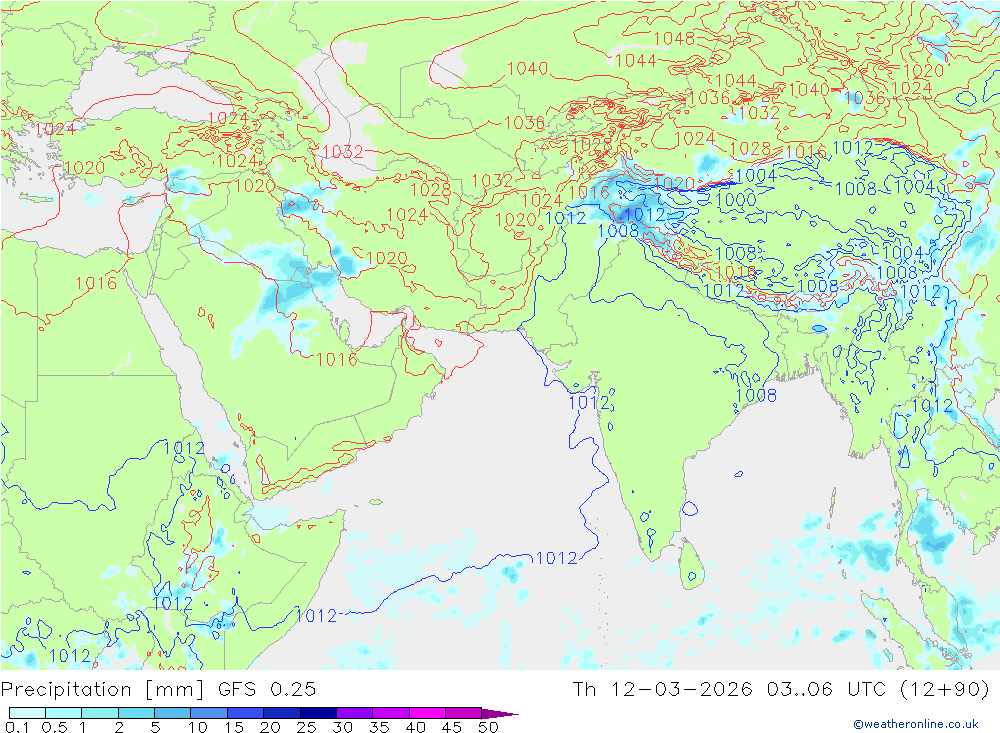Click the 'Th 12-03-2026 03..06 UTC (12+90)' timestamp
This screenshot has height=733, width=1000.
(781, 690)
